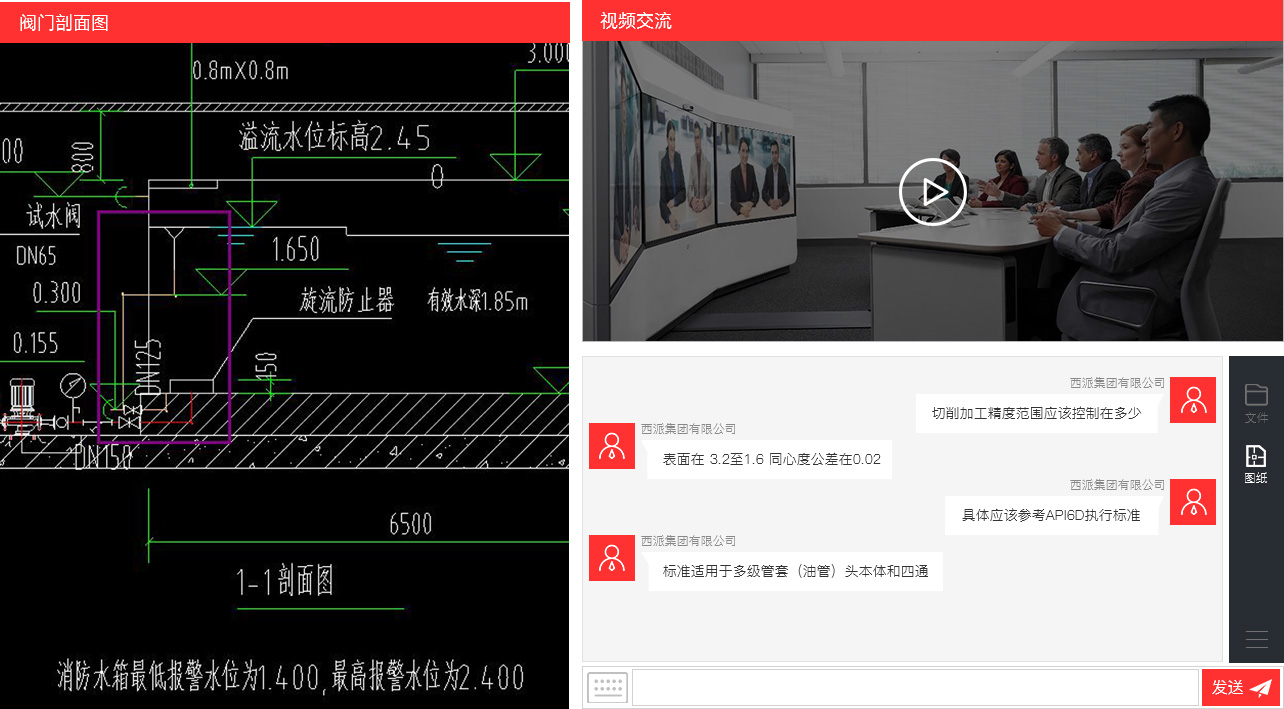Focus the chat message input field
Image resolution: width=1284 pixels, height=709 pixels.
point(915,688)
